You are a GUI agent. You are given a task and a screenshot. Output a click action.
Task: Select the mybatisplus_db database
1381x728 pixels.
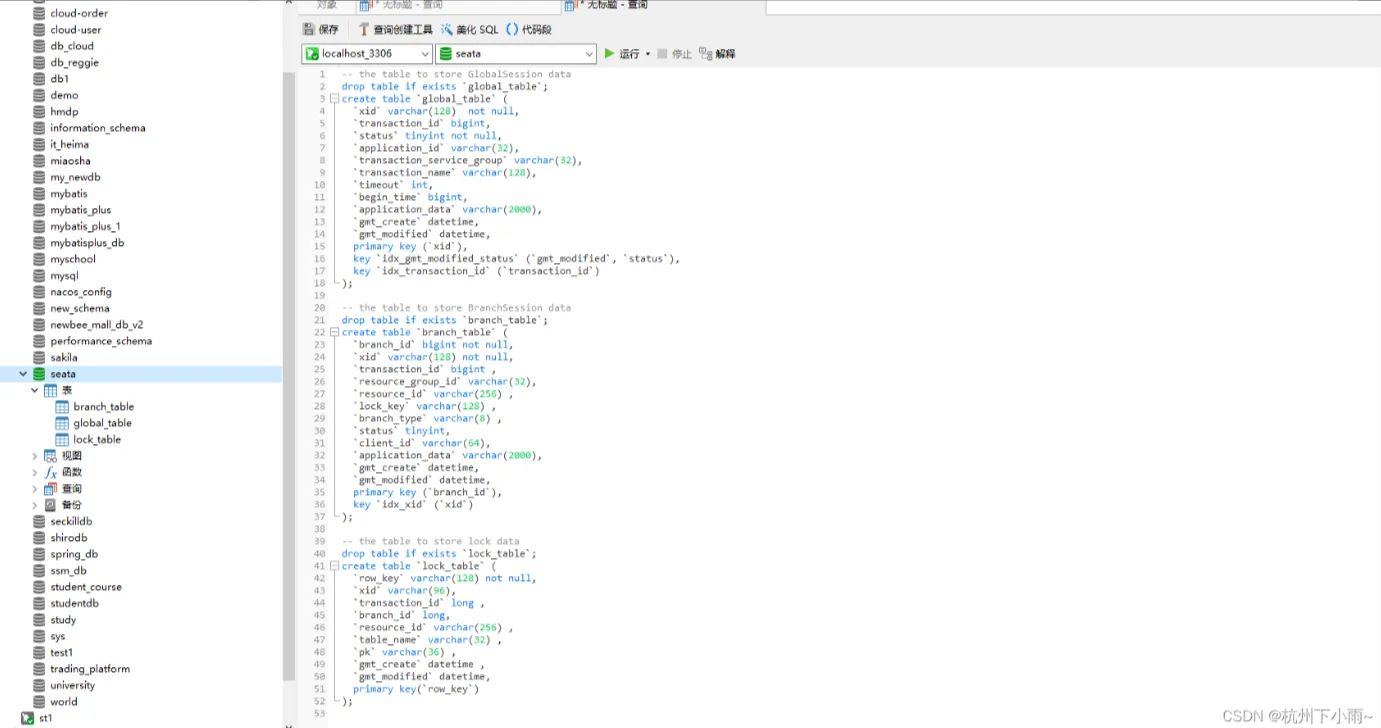87,243
